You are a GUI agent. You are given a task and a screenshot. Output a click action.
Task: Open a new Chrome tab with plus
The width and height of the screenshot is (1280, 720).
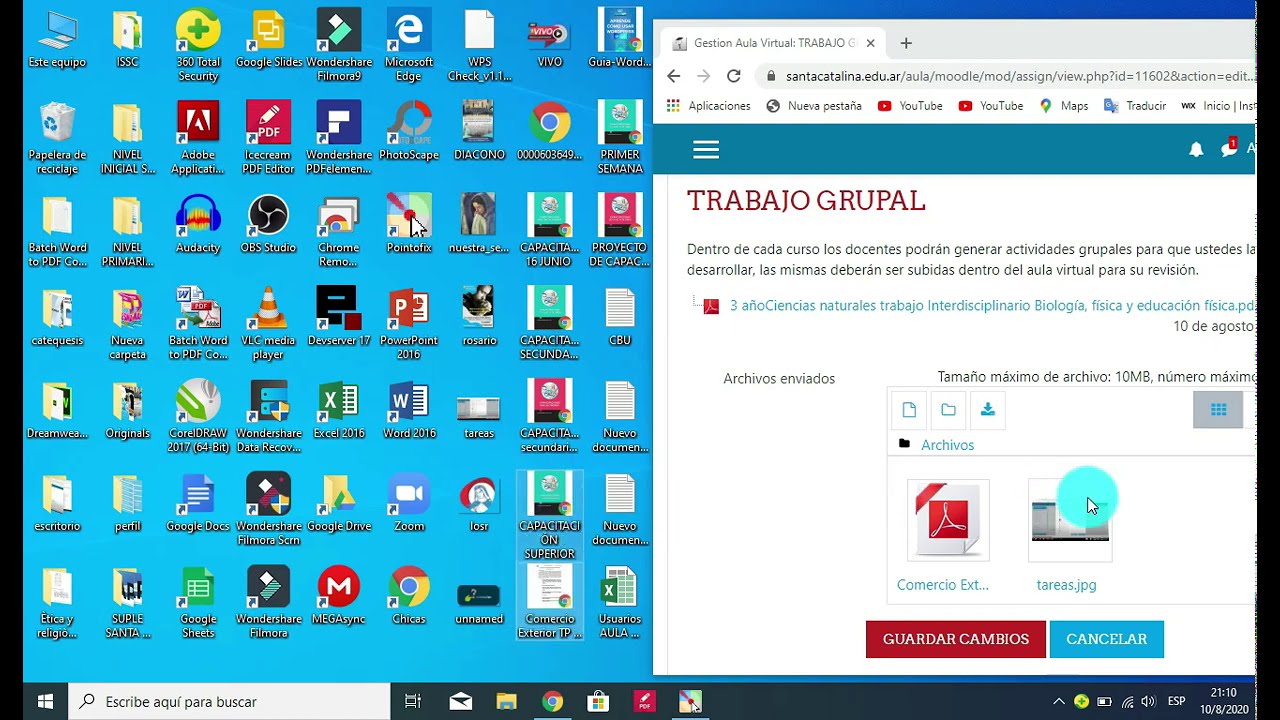point(906,43)
